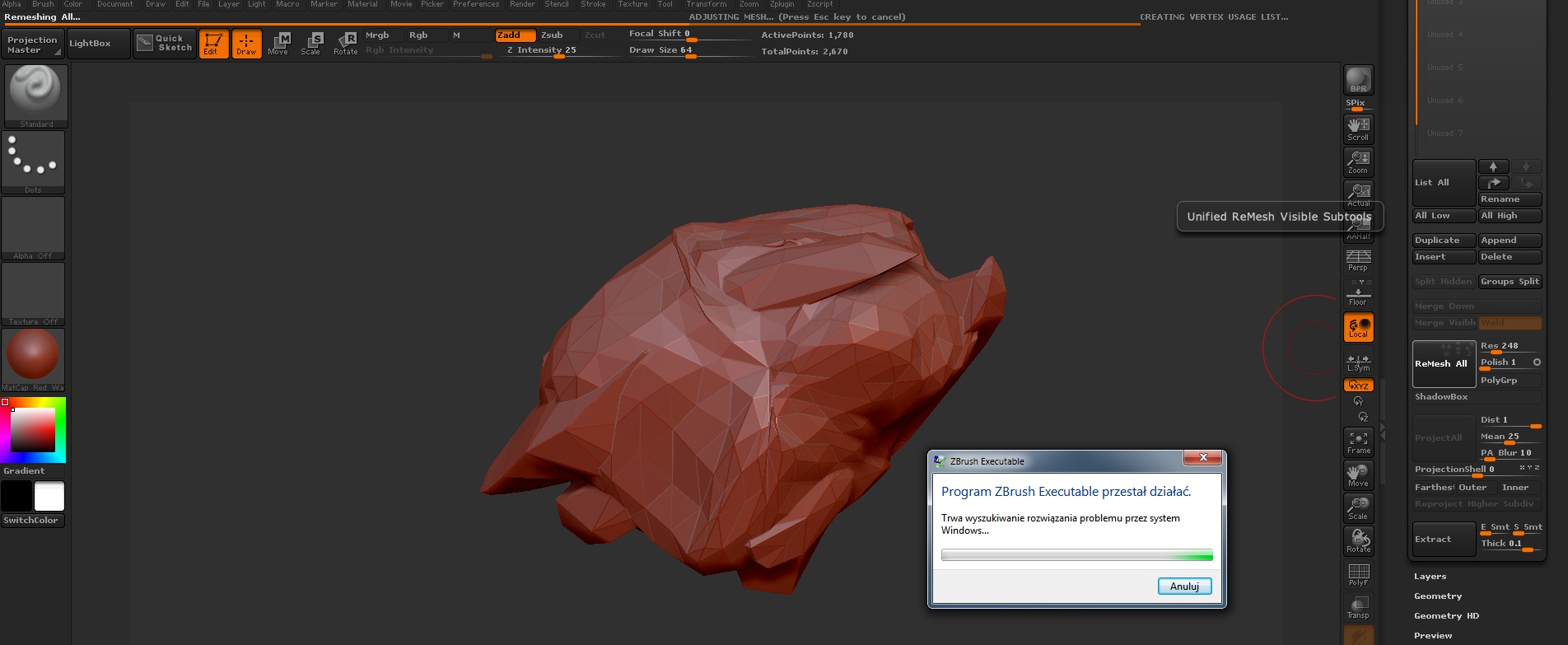The height and width of the screenshot is (645, 1568).
Task: Expand the Geometry HD section
Action: coord(1446,616)
